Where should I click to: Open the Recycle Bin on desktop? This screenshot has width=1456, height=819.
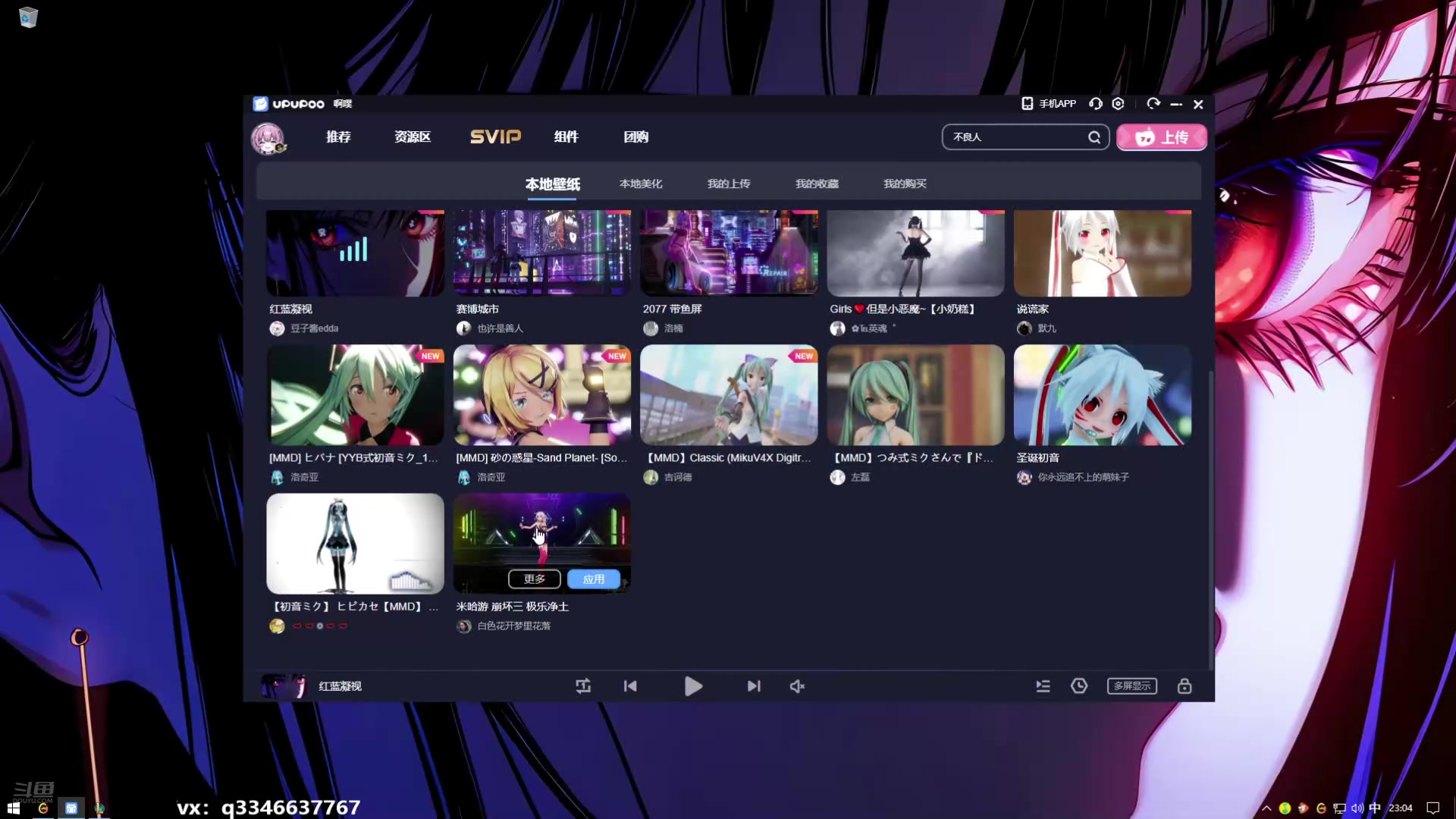click(x=28, y=17)
